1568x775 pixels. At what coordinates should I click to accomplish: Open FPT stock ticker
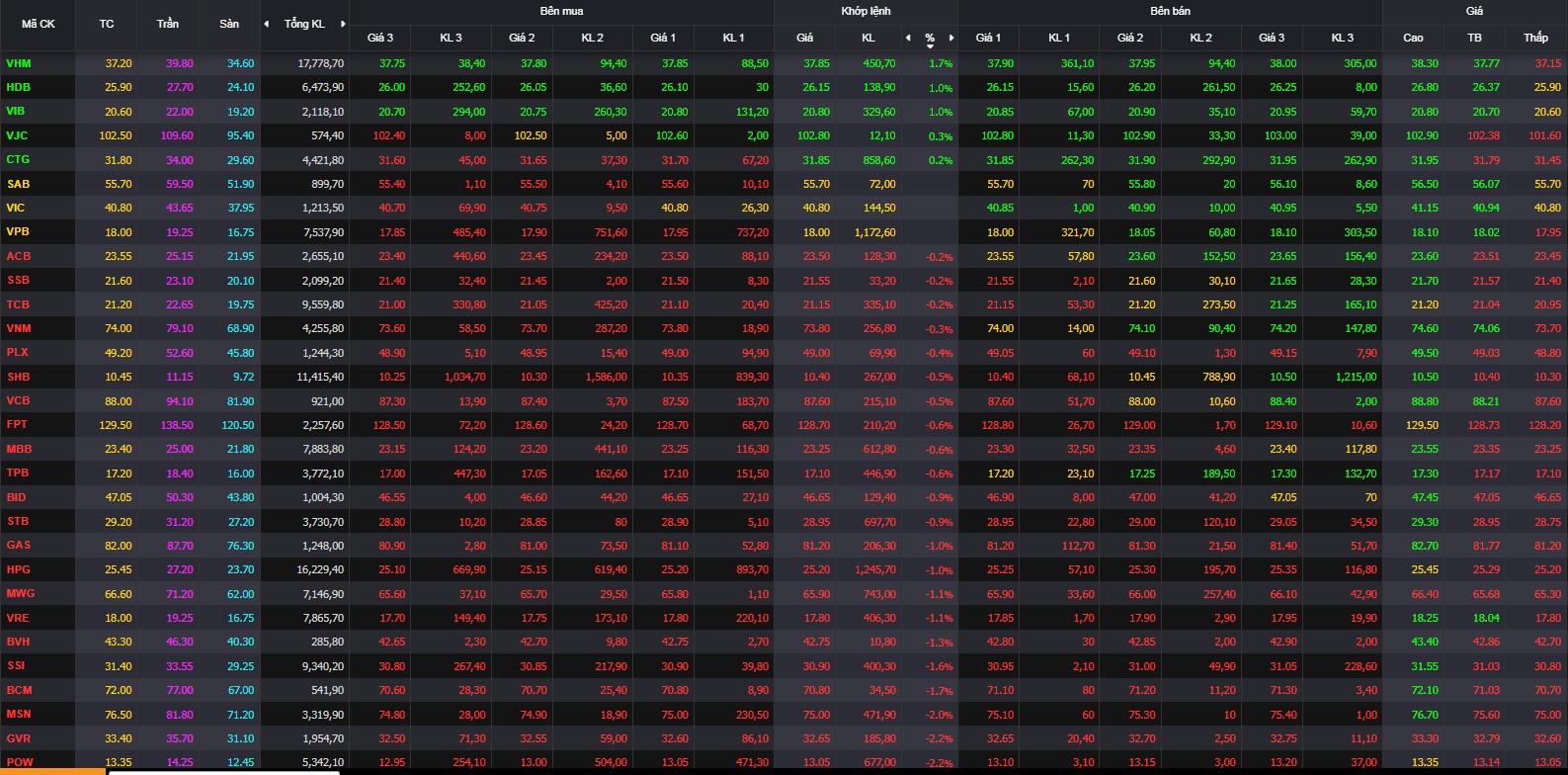pyautogui.click(x=17, y=424)
